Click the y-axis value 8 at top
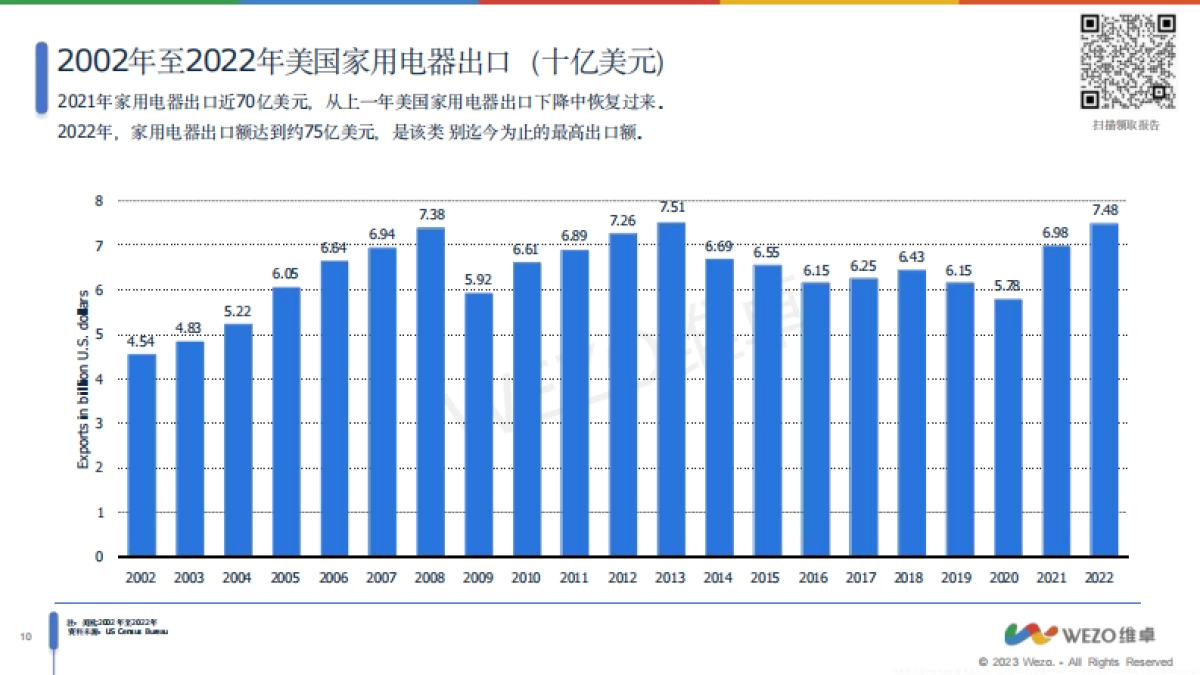This screenshot has height=675, width=1200. pyautogui.click(x=99, y=198)
